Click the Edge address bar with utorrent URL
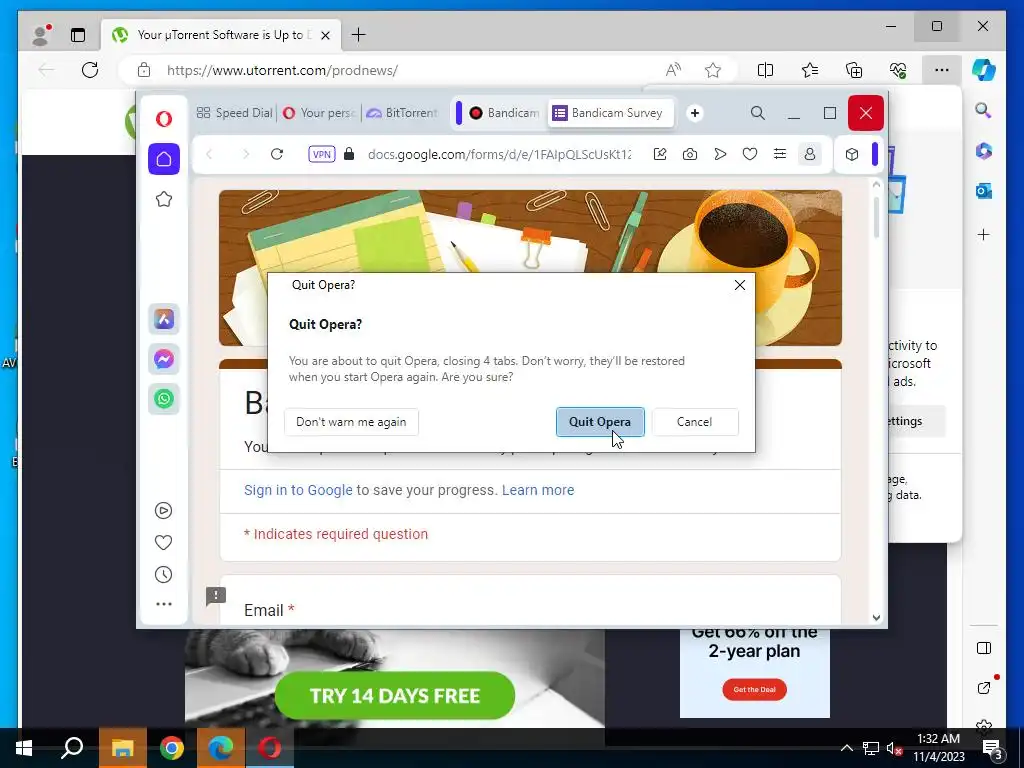Image resolution: width=1024 pixels, height=768 pixels. click(282, 70)
